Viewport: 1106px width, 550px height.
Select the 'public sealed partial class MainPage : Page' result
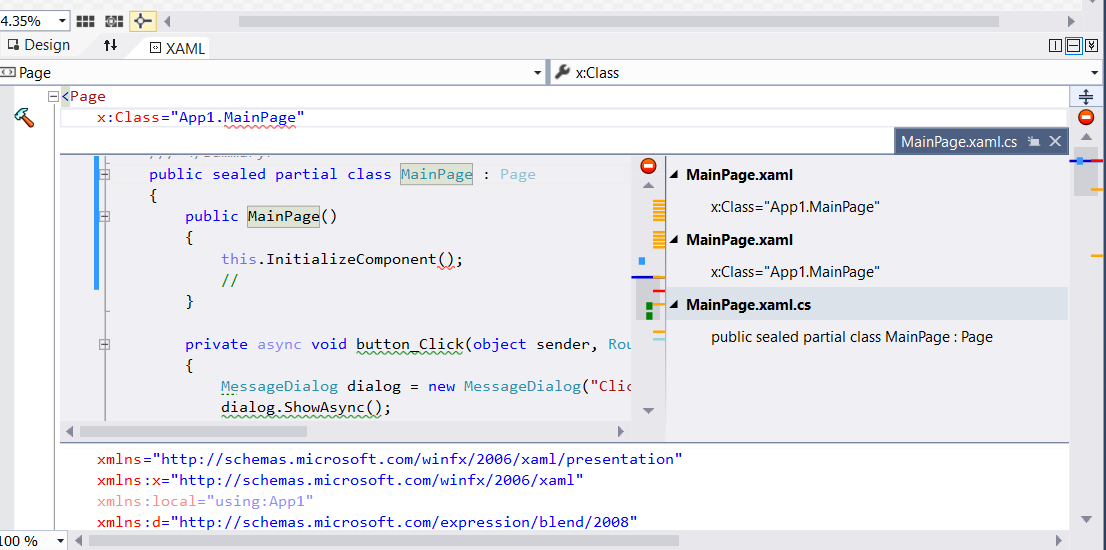click(x=851, y=337)
